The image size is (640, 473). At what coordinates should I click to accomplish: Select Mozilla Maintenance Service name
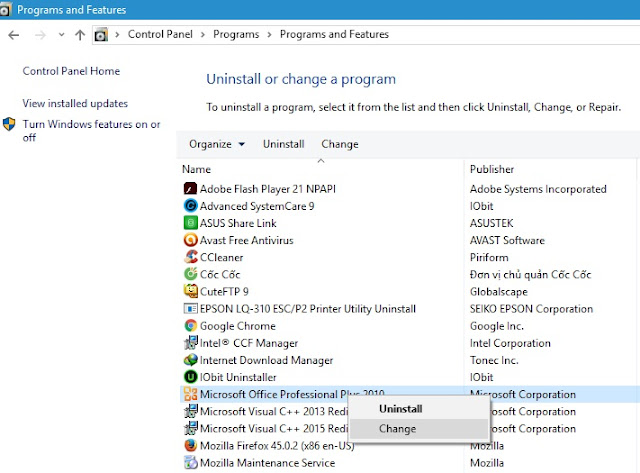click(267, 463)
